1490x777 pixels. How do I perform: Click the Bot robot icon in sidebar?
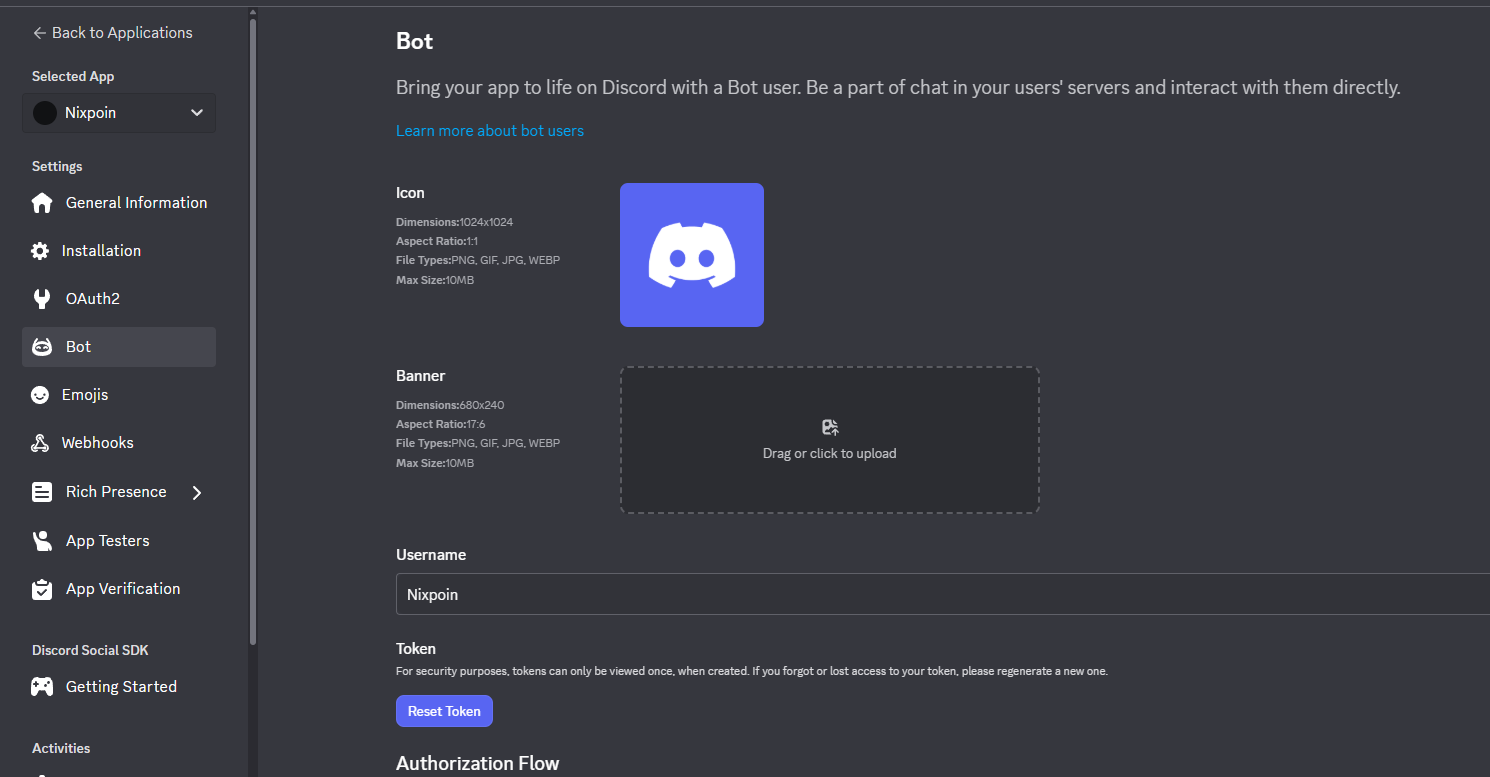pyautogui.click(x=42, y=347)
